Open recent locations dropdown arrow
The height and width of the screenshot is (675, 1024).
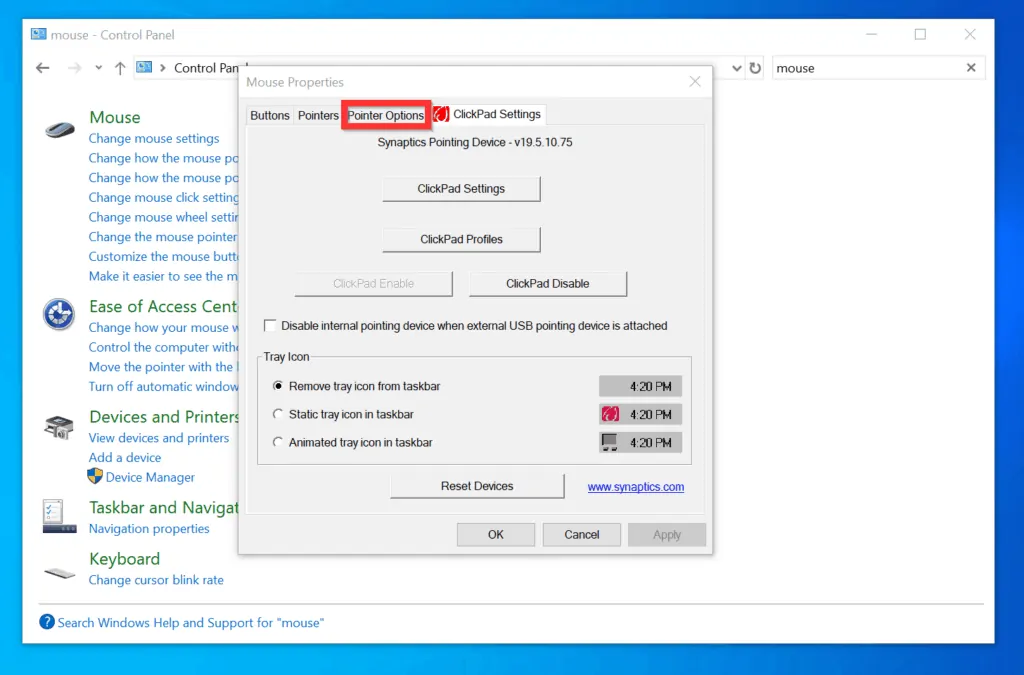point(98,68)
